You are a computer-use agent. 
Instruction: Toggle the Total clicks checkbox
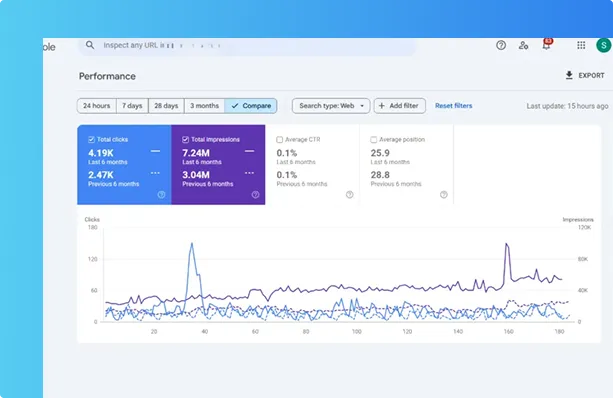point(91,140)
